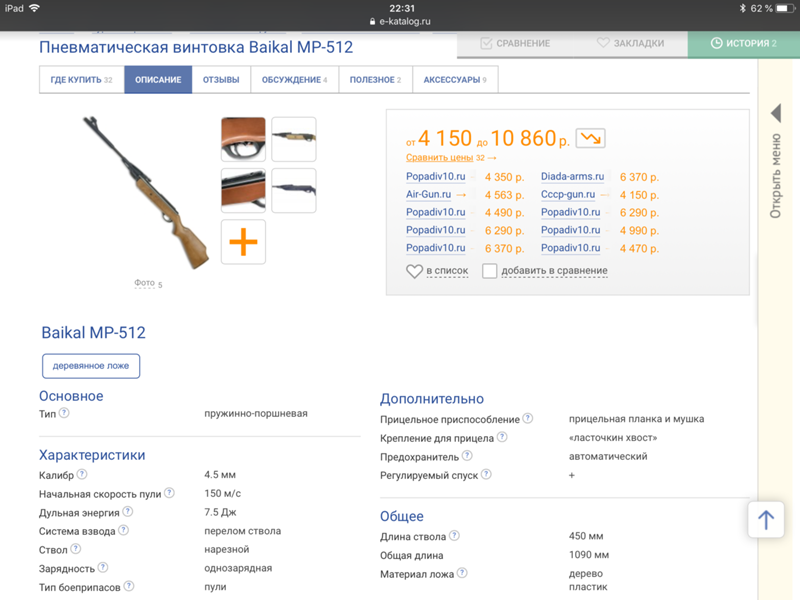
Task: Show help for Крепление для прицела
Action: [x=502, y=437]
